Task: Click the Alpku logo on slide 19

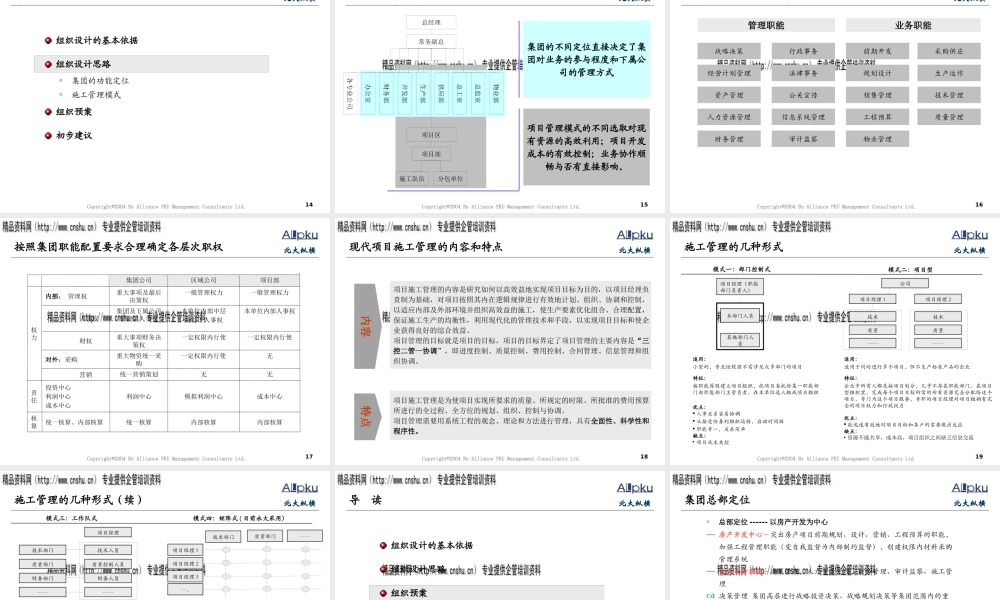Action: click(x=969, y=235)
